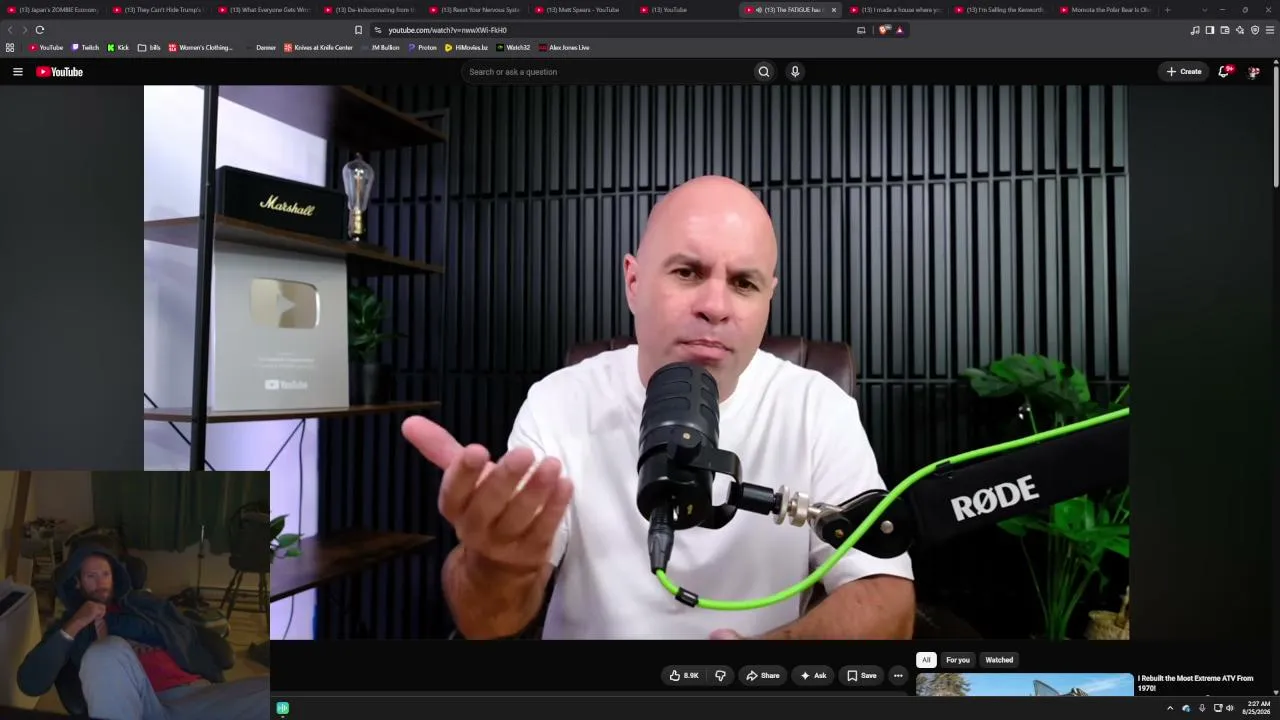Cast the screen with the address bar icon
The height and width of the screenshot is (720, 1280).
point(861,30)
